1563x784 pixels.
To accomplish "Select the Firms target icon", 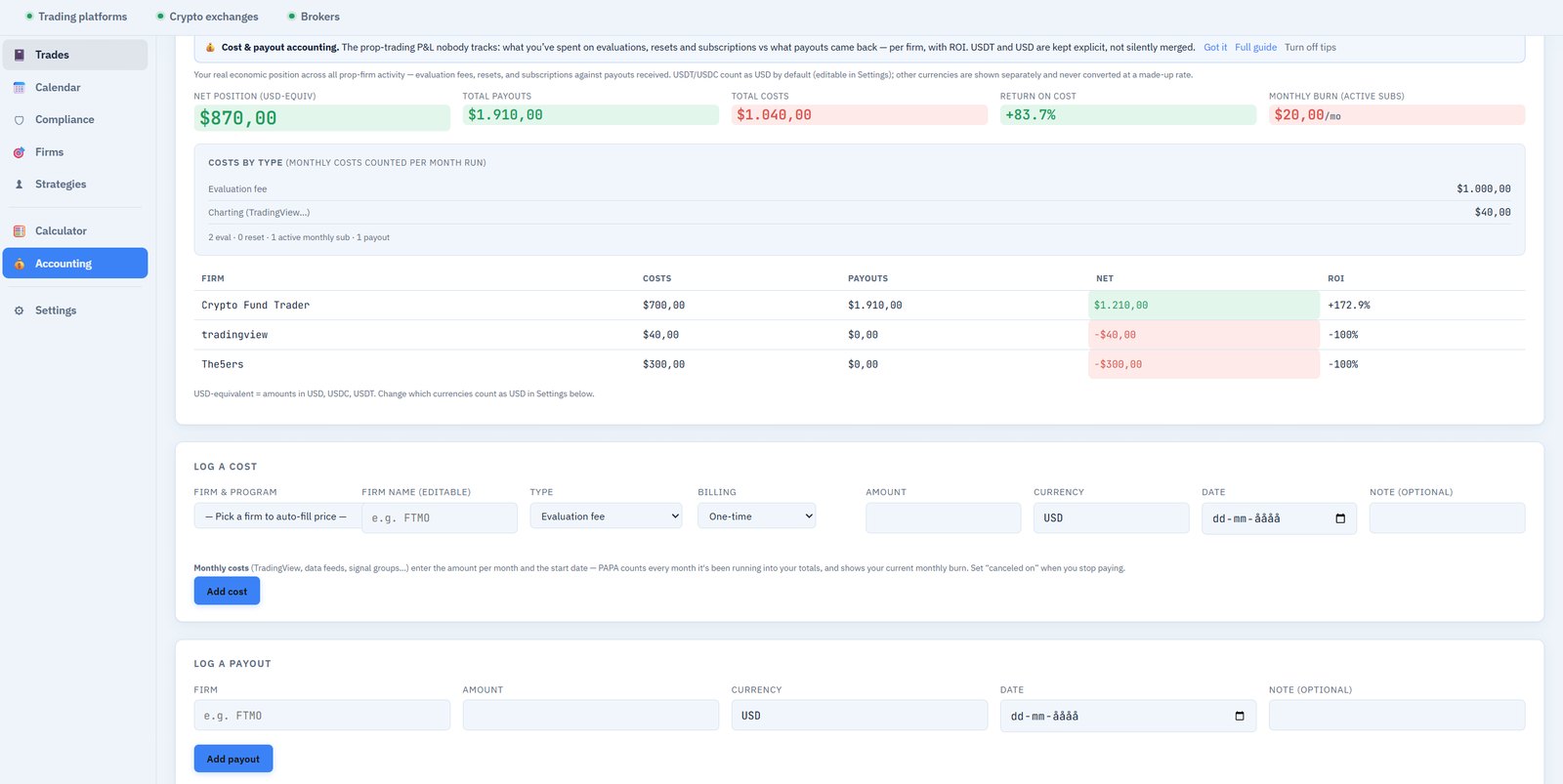I will coord(19,152).
